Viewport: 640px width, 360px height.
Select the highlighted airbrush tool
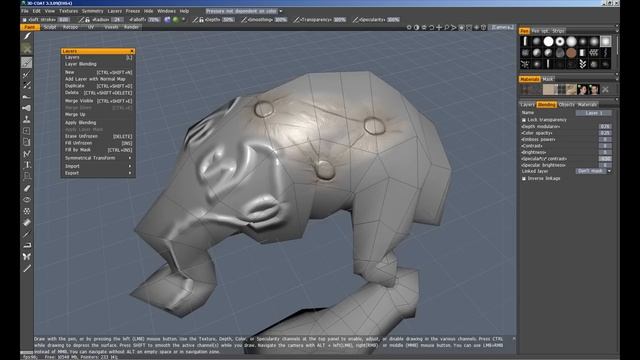pyautogui.click(x=27, y=63)
